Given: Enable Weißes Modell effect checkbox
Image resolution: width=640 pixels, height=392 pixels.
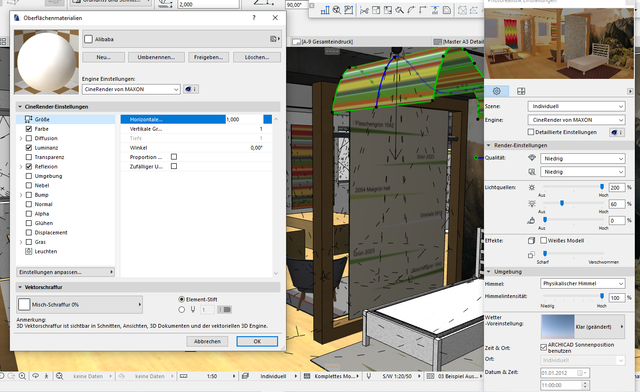Looking at the screenshot, I should pyautogui.click(x=543, y=241).
